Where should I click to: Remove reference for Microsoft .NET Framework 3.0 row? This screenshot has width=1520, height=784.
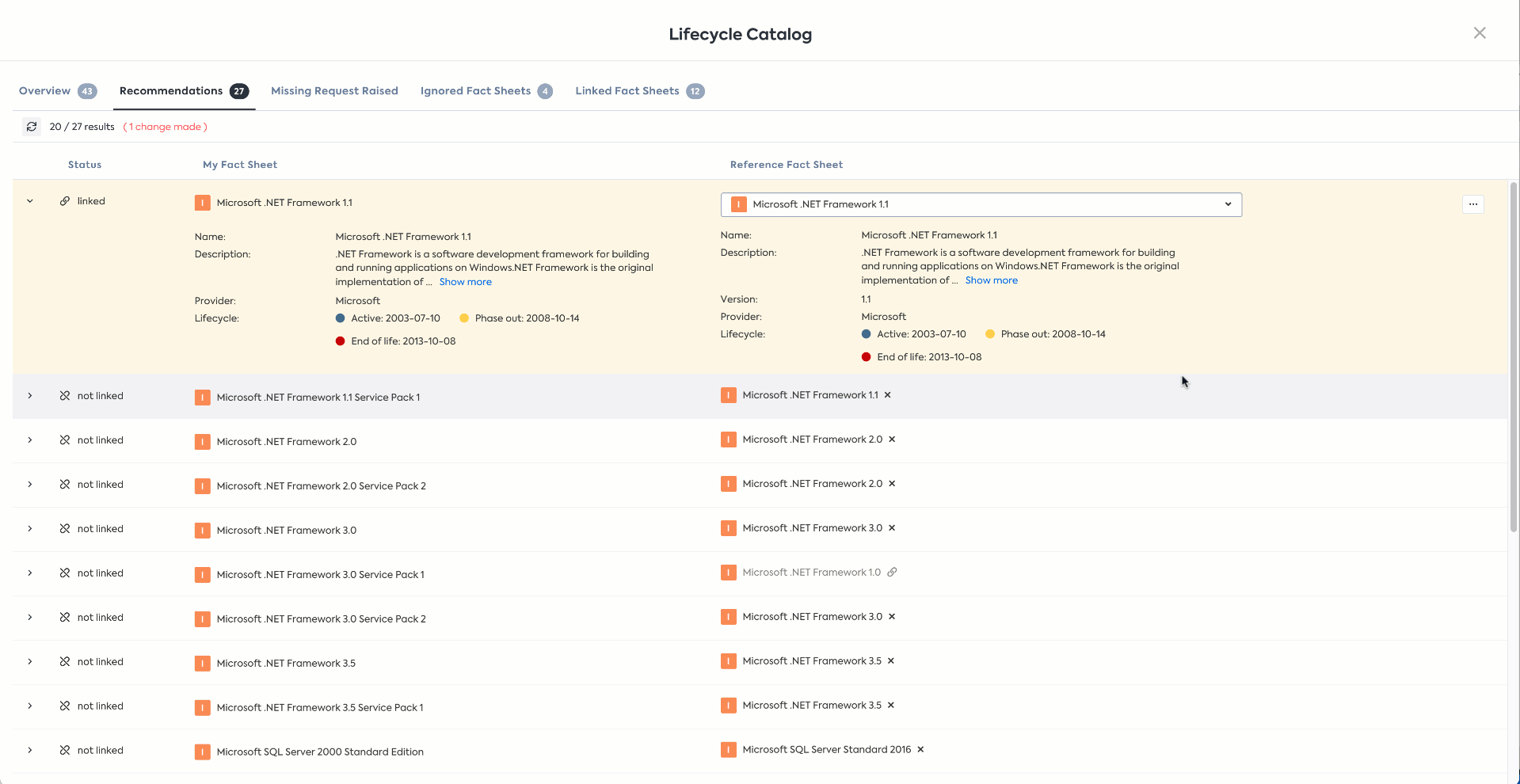coord(892,528)
